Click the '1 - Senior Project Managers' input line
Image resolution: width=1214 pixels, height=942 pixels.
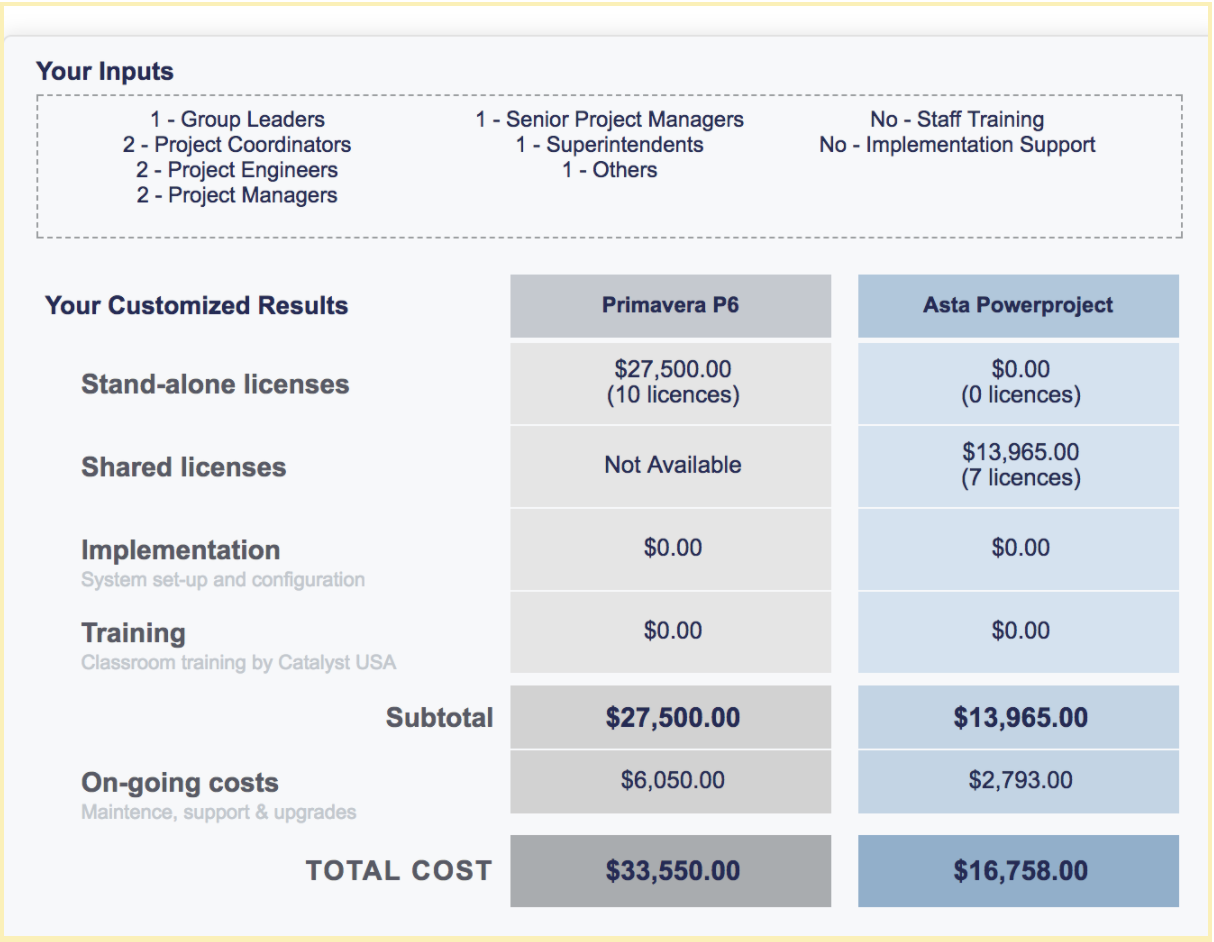[609, 120]
